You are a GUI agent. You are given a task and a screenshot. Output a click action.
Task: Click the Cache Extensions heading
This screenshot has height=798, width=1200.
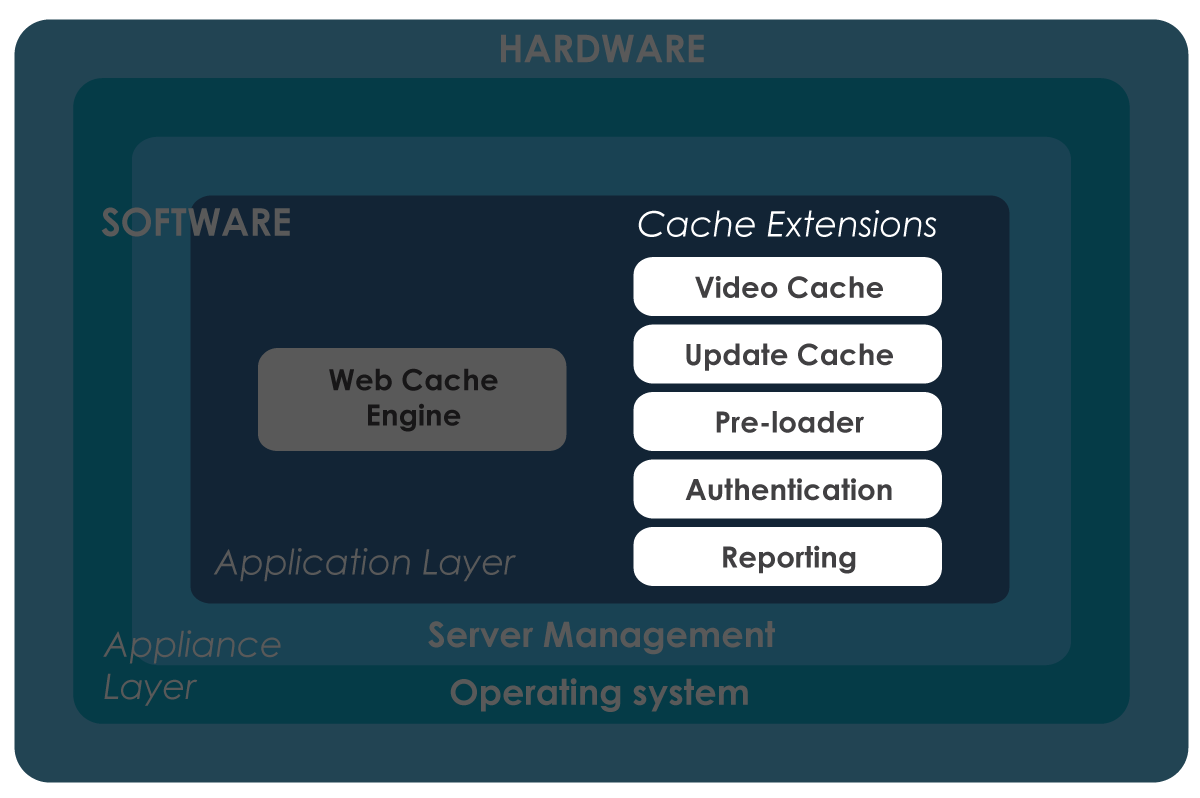787,224
